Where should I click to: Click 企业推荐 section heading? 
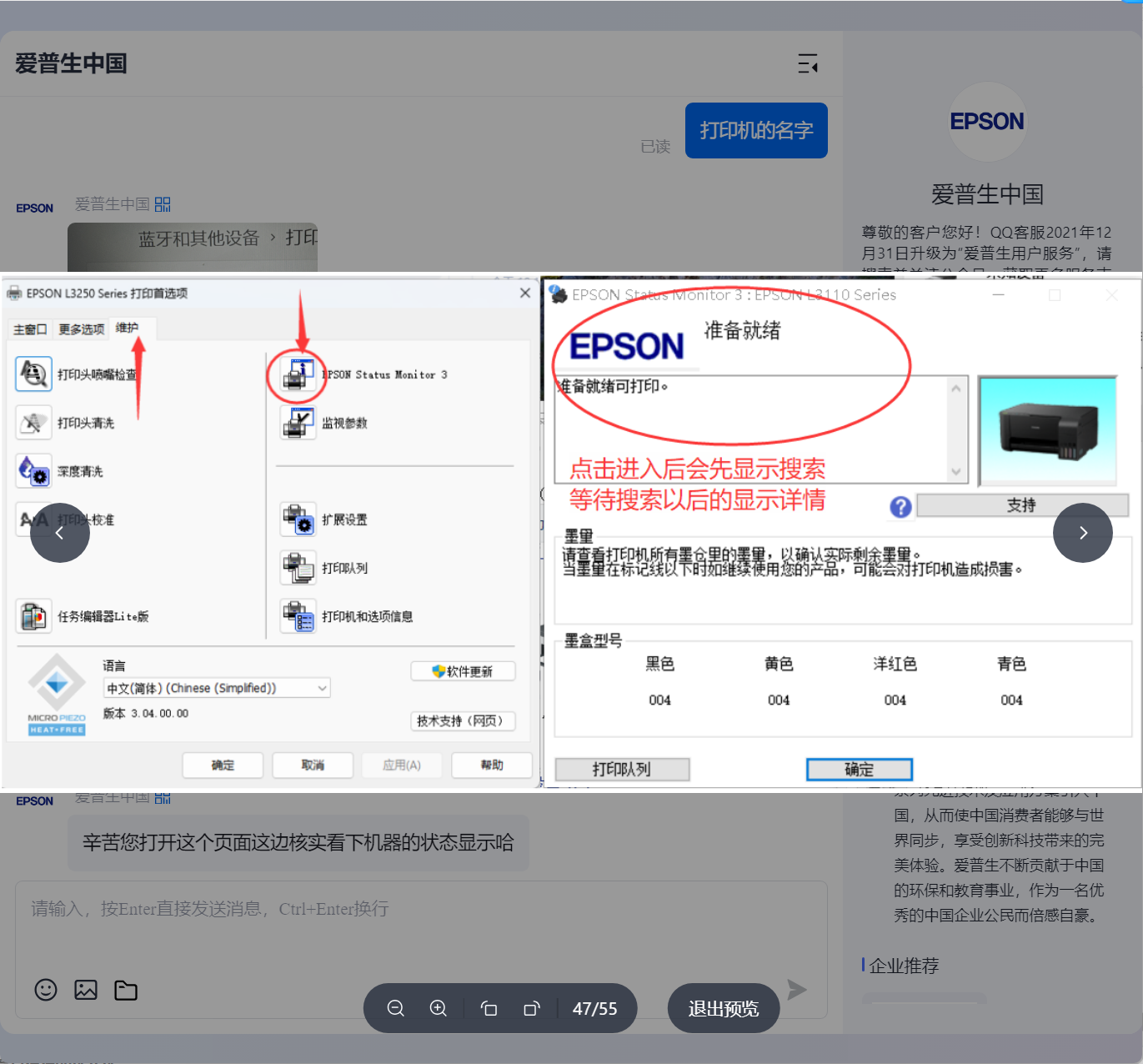coord(904,966)
